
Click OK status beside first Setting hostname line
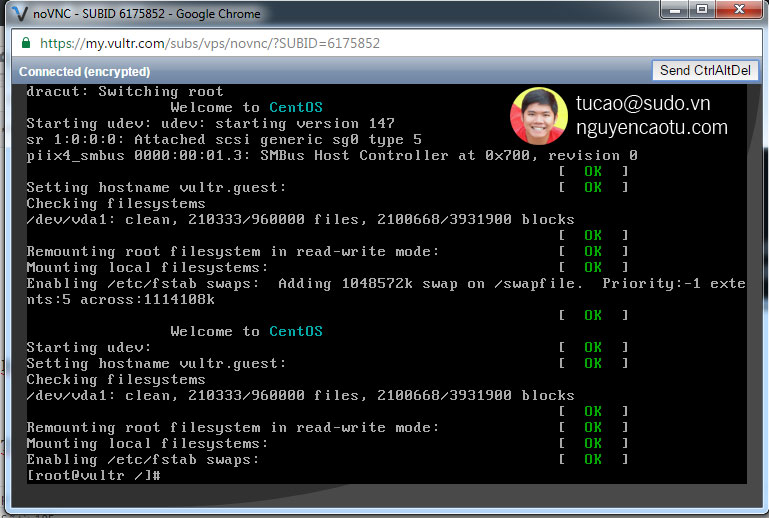point(593,187)
